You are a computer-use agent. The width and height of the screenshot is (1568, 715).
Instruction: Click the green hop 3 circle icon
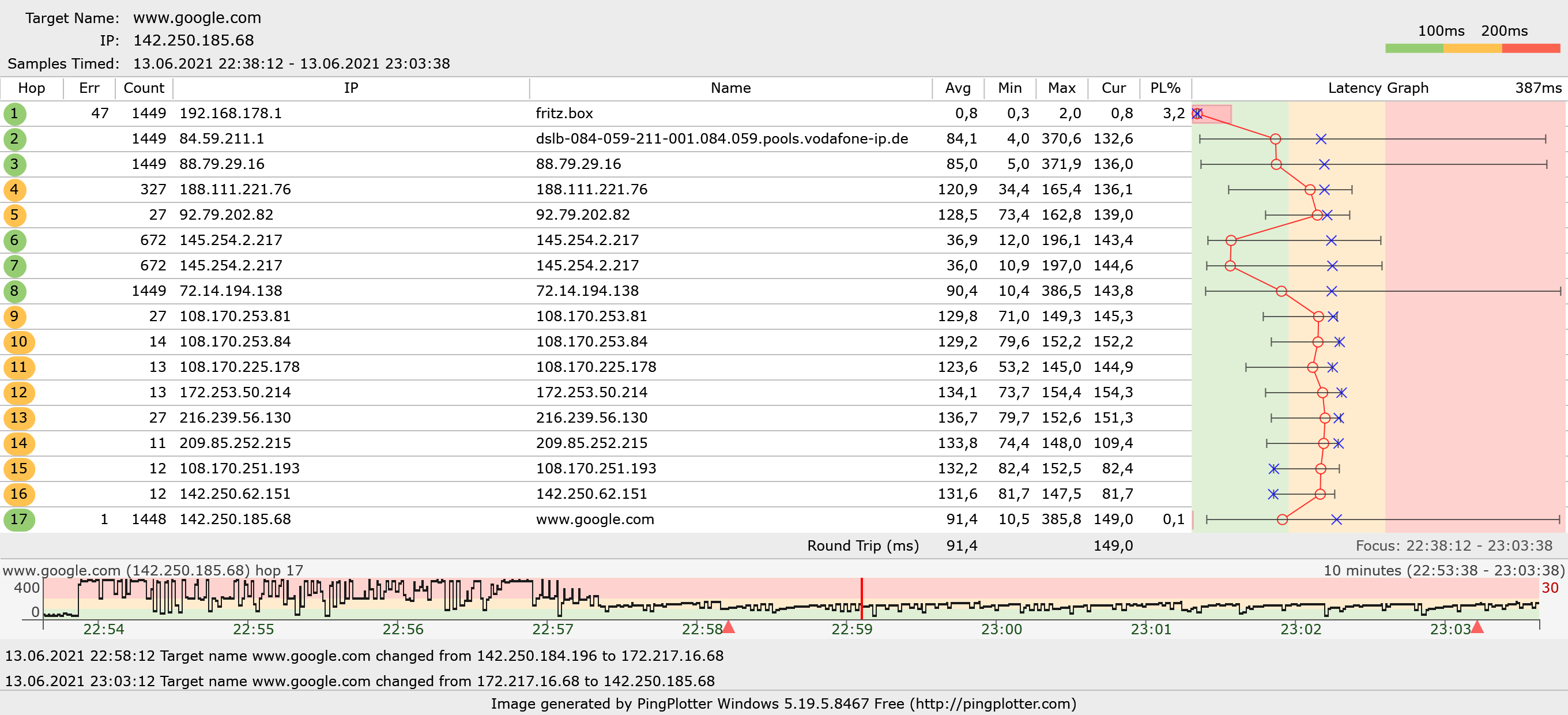click(x=14, y=164)
